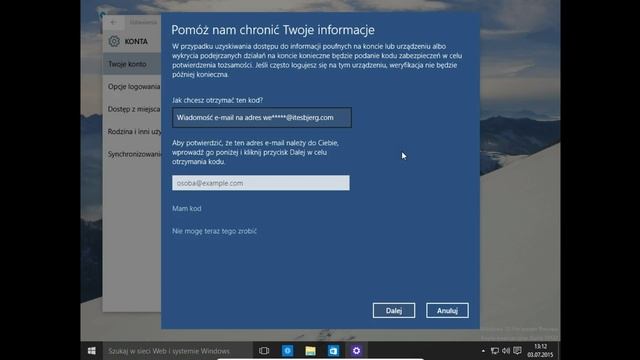Viewport: 640px width, 360px height.
Task: Click the Anuluj button
Action: (x=447, y=311)
